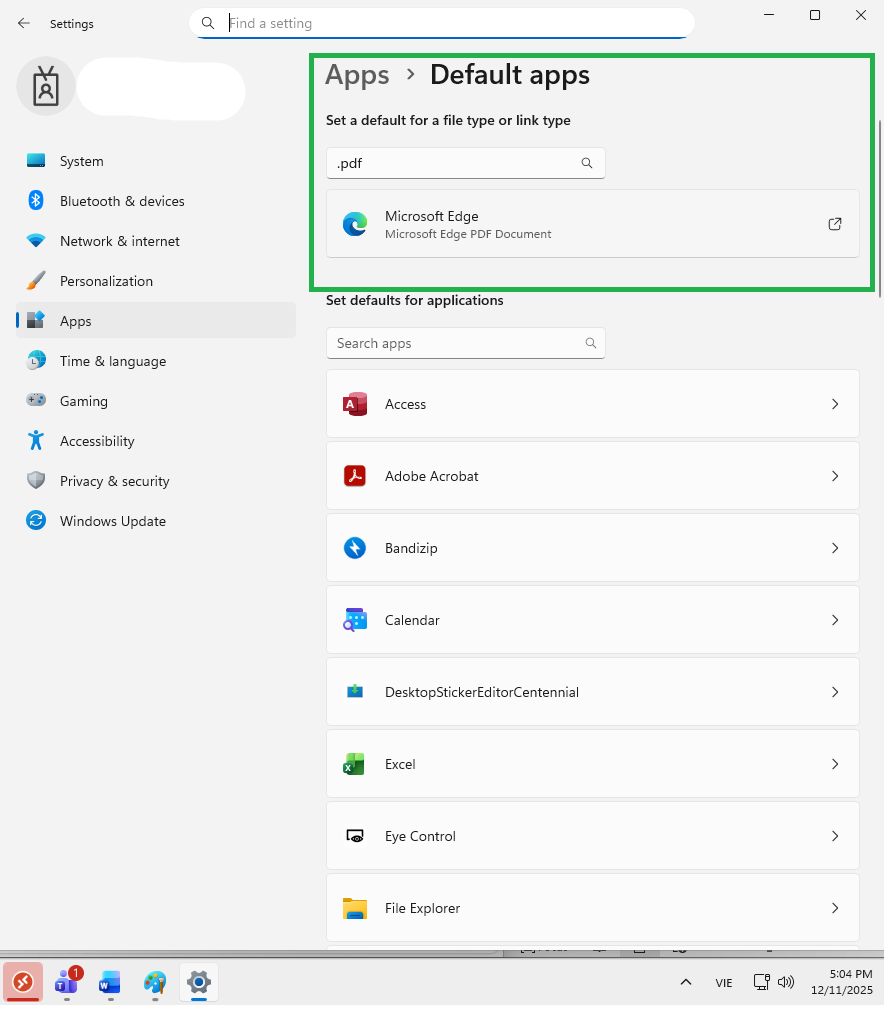Image resolution: width=884 pixels, height=1012 pixels.
Task: Expand the DesktopStickerEditorCentennial row chevron
Action: coord(835,693)
